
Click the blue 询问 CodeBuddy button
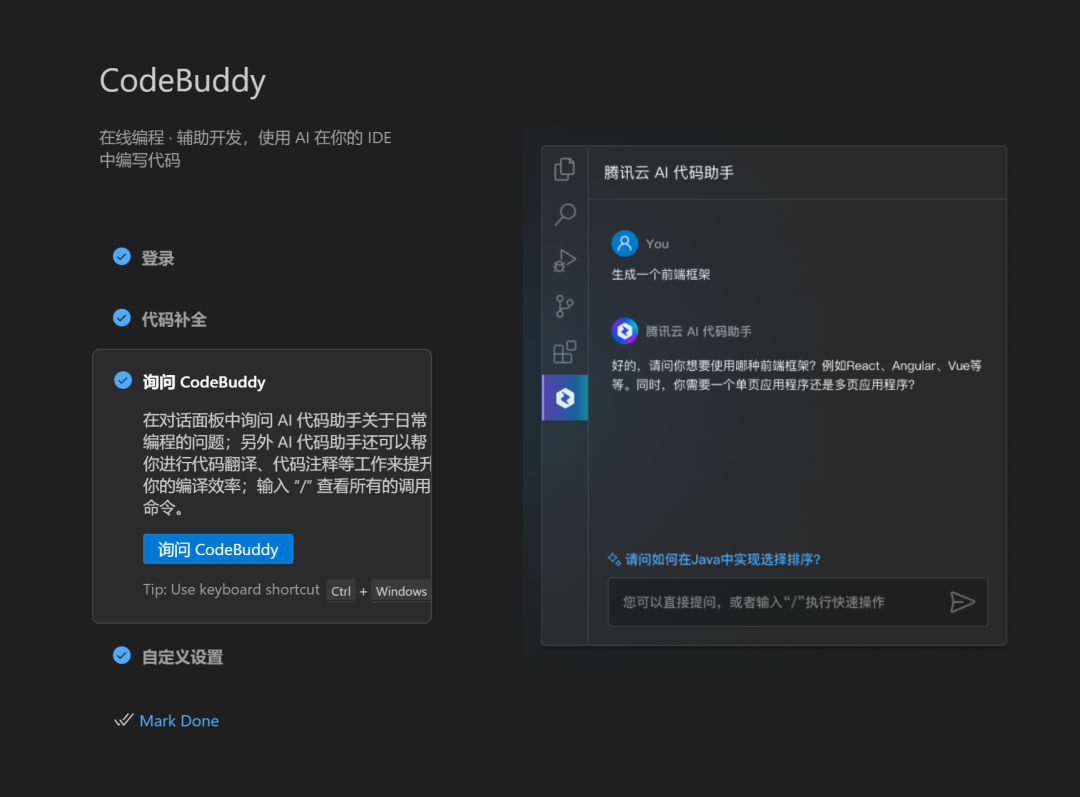tap(218, 549)
